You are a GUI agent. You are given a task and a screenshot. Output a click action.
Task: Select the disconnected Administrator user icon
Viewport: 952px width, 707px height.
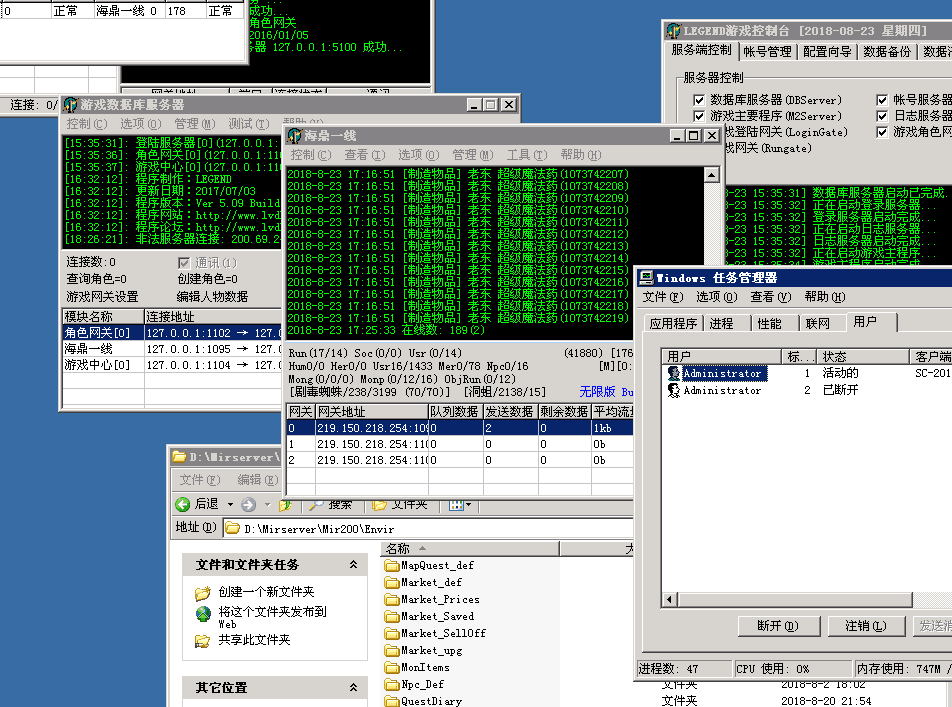(x=674, y=391)
